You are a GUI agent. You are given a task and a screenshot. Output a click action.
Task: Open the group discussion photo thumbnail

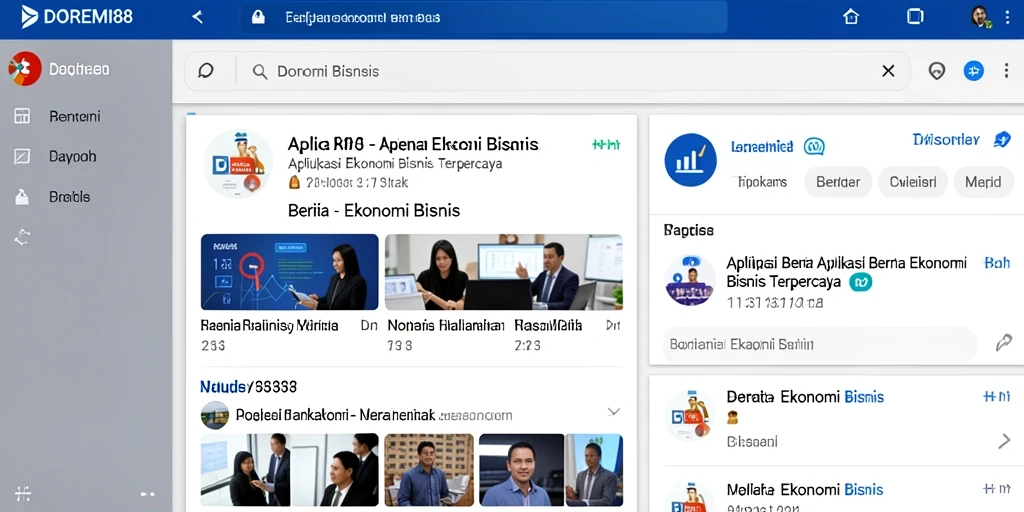289,470
